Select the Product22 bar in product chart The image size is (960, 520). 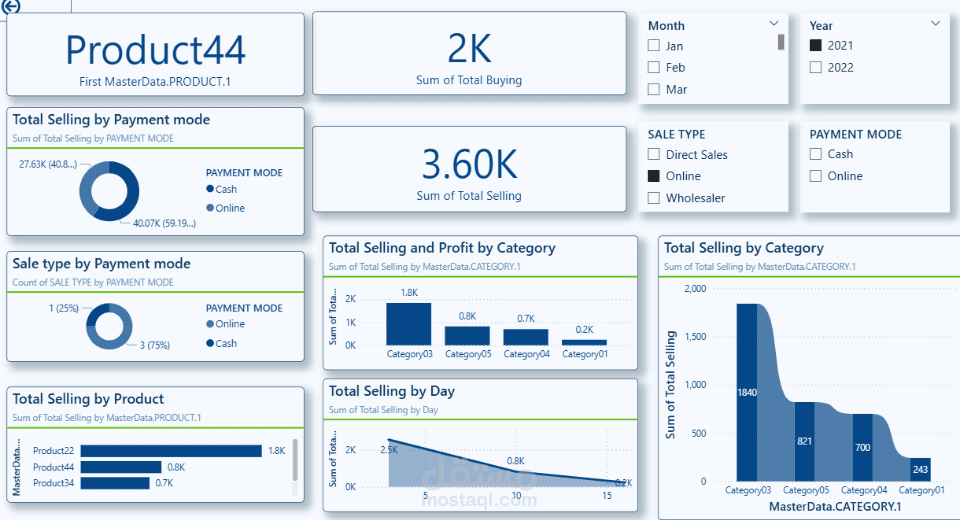tap(171, 451)
